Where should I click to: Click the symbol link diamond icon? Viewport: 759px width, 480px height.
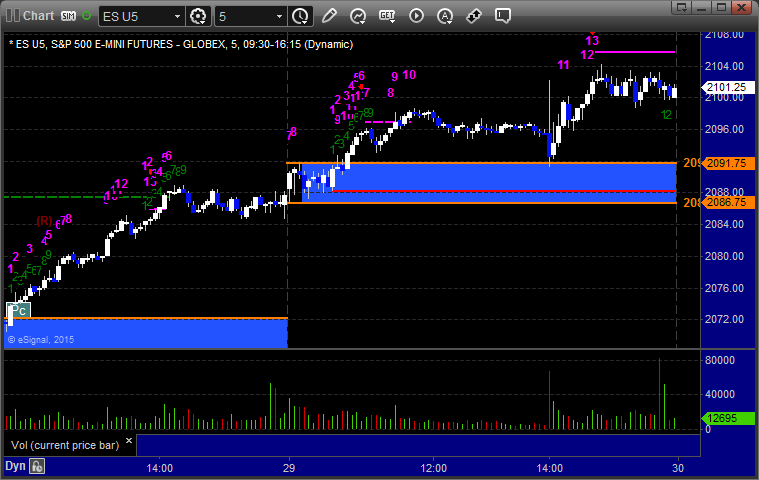click(474, 16)
